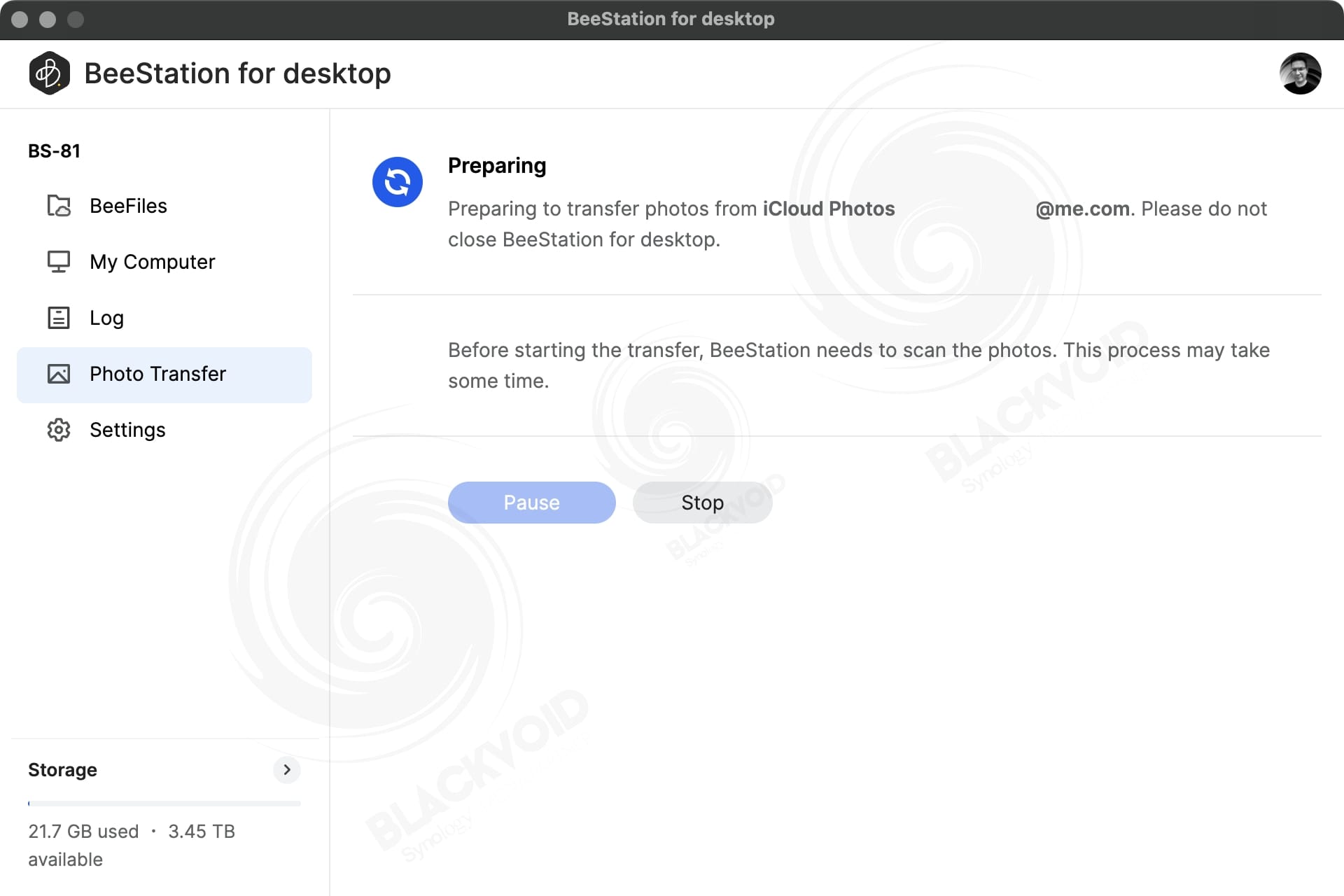Minimize the BeeStation window

coord(48,20)
